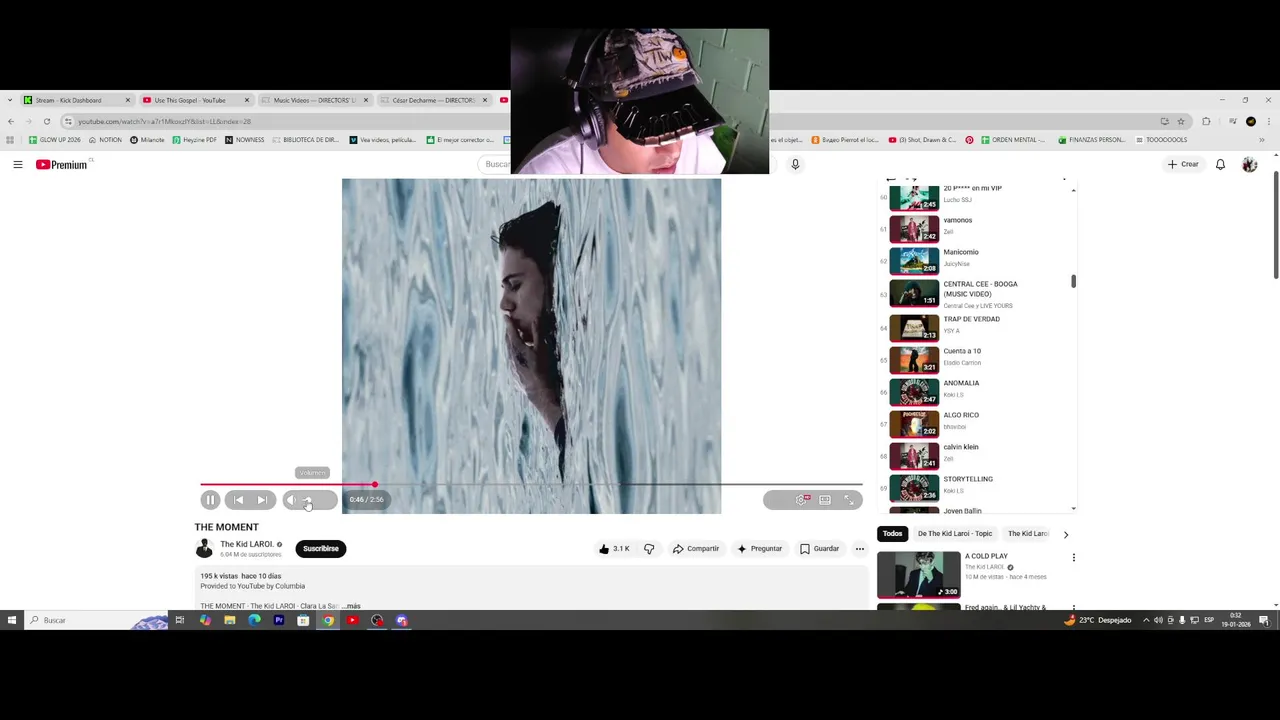Open the player settings gear icon

click(801, 500)
